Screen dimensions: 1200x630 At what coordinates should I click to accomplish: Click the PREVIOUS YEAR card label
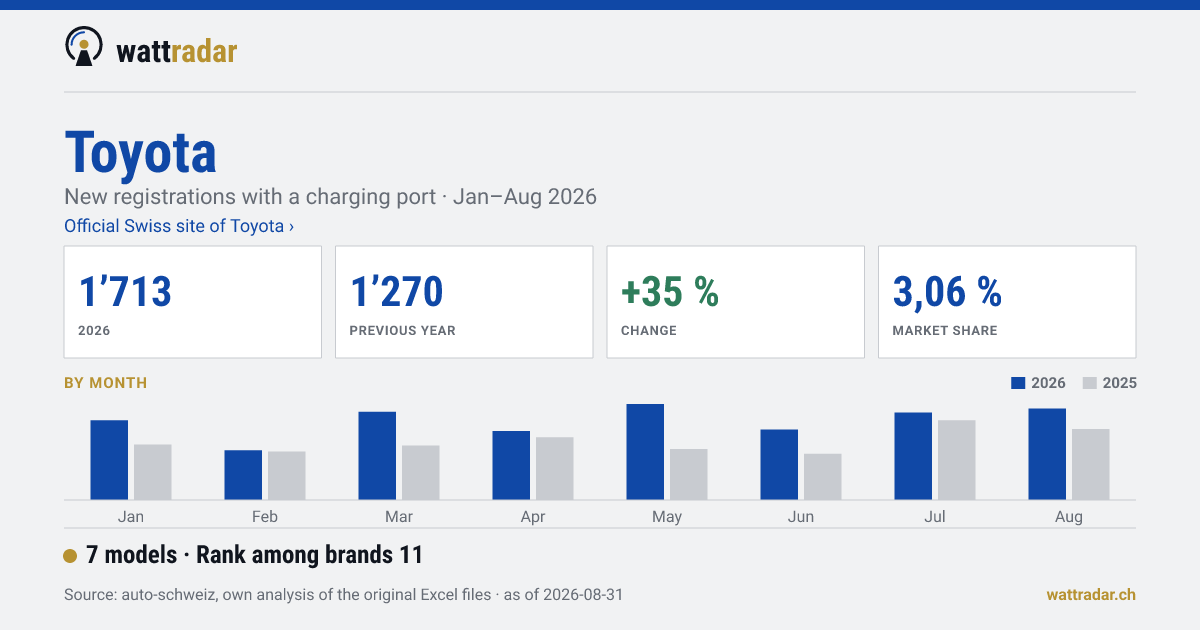[x=402, y=331]
